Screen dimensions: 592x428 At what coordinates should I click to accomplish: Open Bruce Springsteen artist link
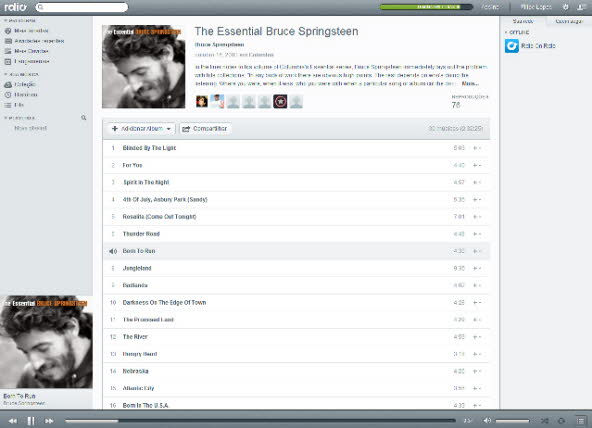(x=219, y=45)
